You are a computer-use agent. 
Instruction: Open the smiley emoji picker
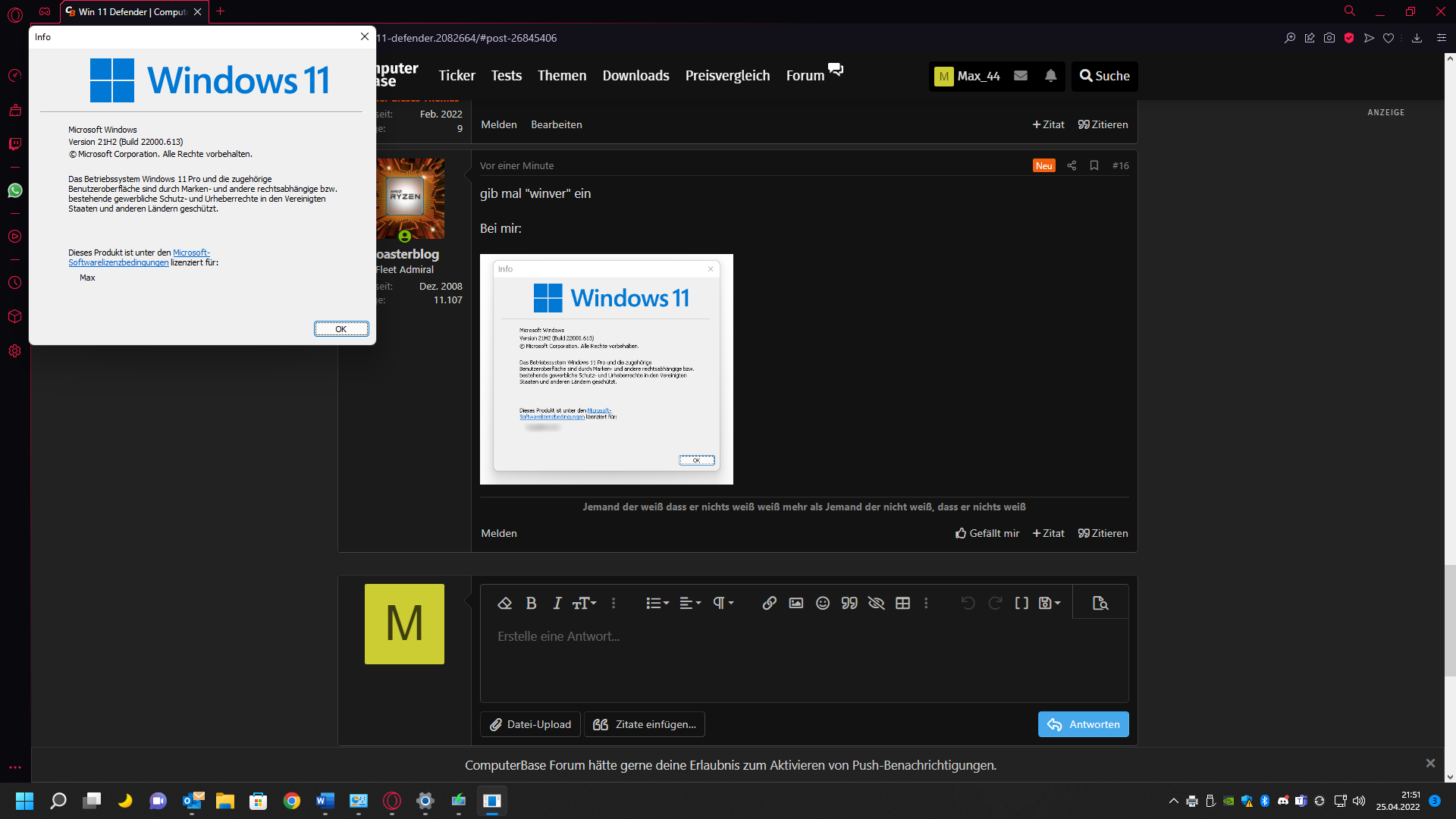[x=822, y=603]
